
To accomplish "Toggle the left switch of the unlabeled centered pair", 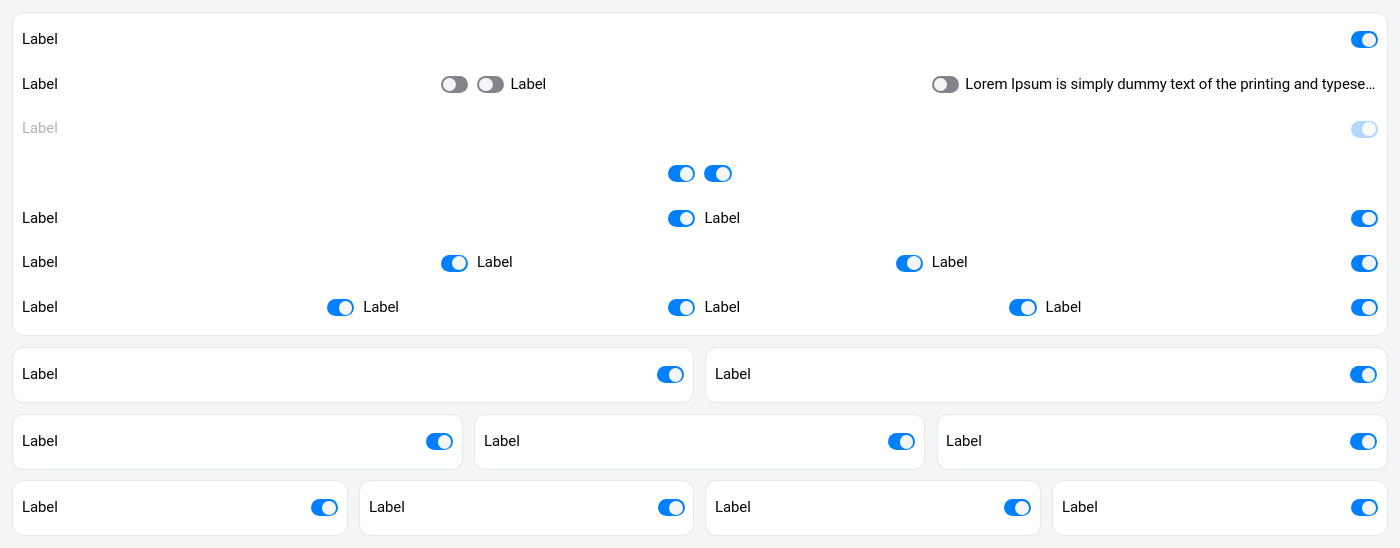I will tap(681, 174).
